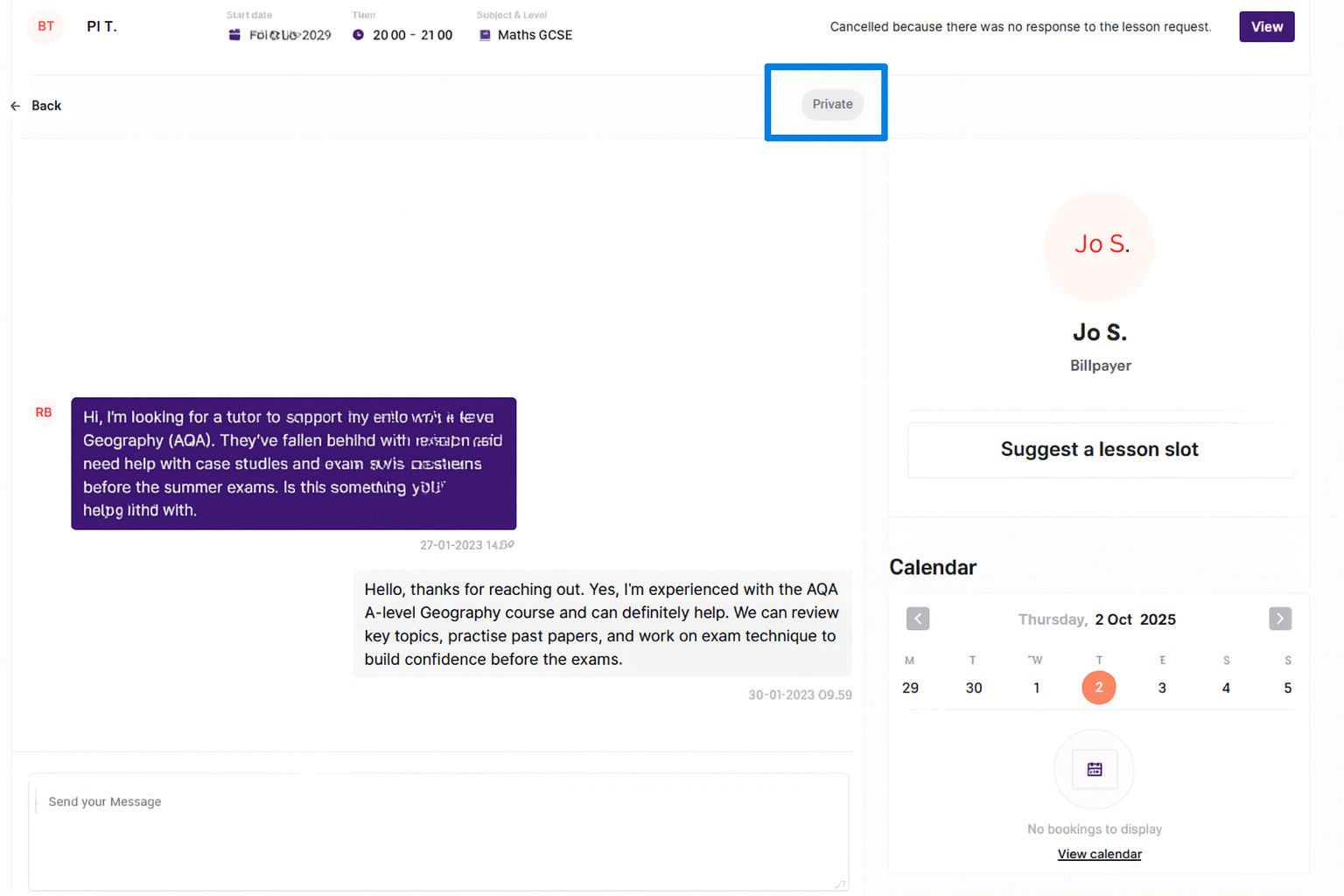The height and width of the screenshot is (896, 1344).
Task: Toggle the Private chat label
Action: (832, 104)
